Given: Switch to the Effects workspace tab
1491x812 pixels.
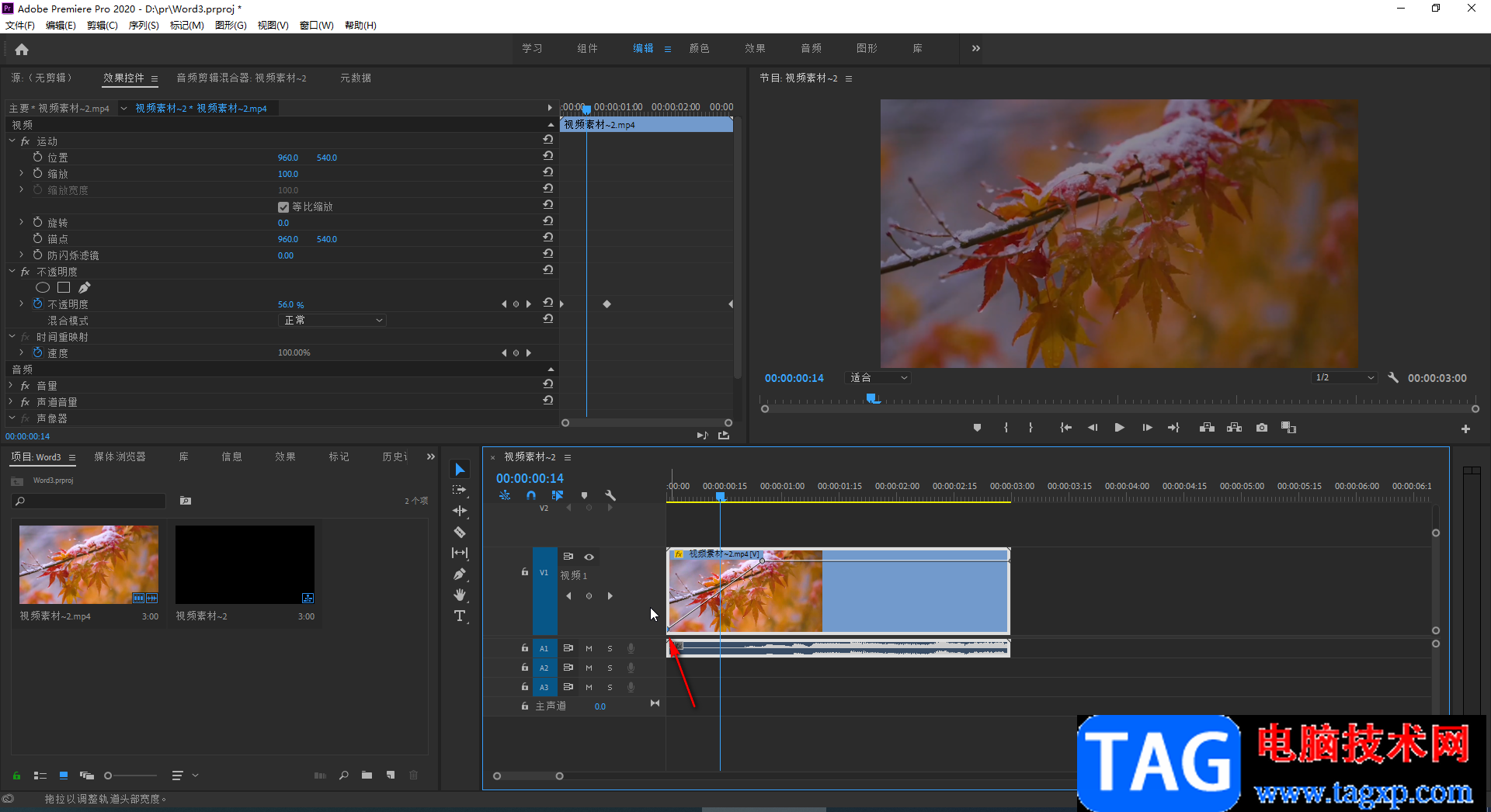Looking at the screenshot, I should coord(755,48).
